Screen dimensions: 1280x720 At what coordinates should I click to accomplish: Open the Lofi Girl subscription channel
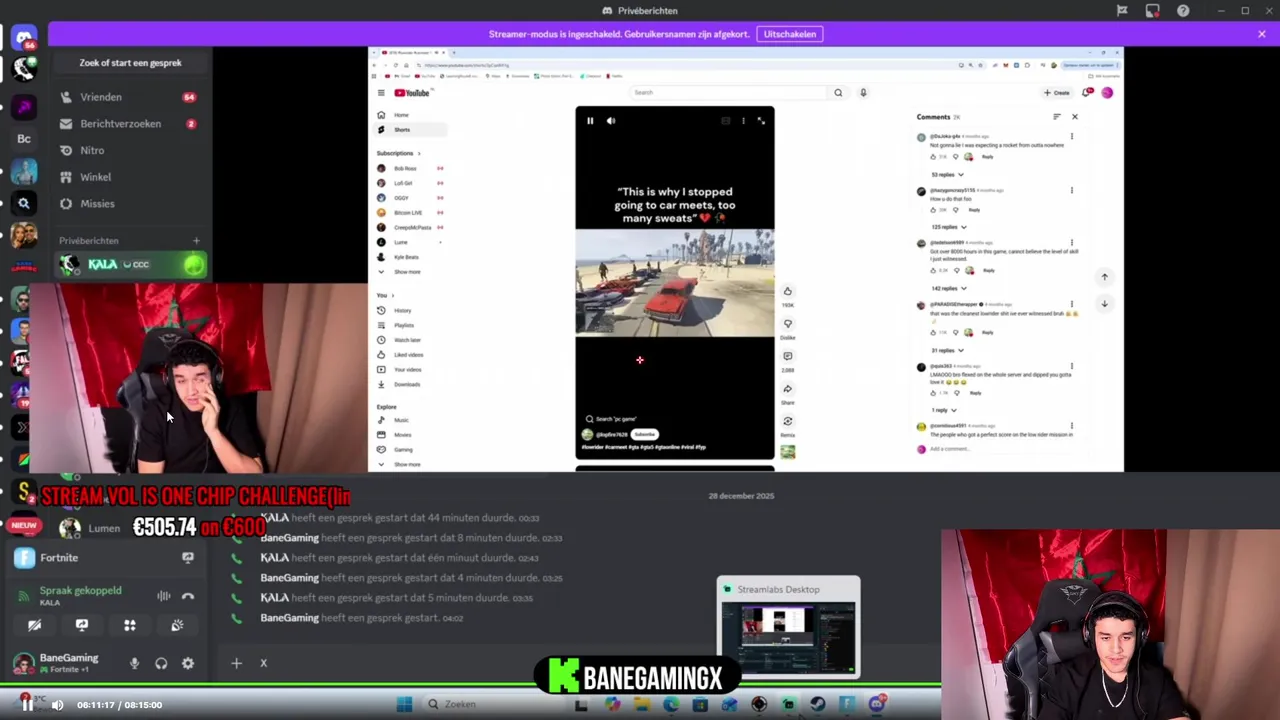(410, 183)
